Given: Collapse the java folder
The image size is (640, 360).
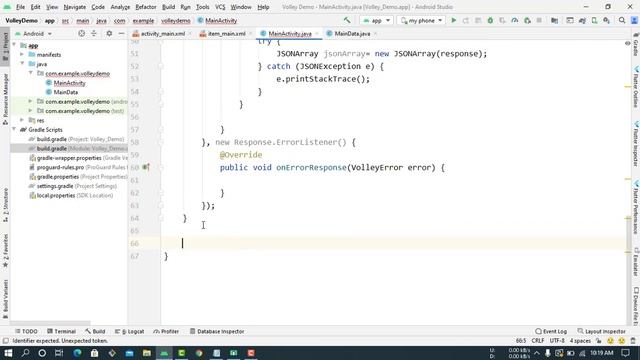Looking at the screenshot, I should (x=22, y=64).
